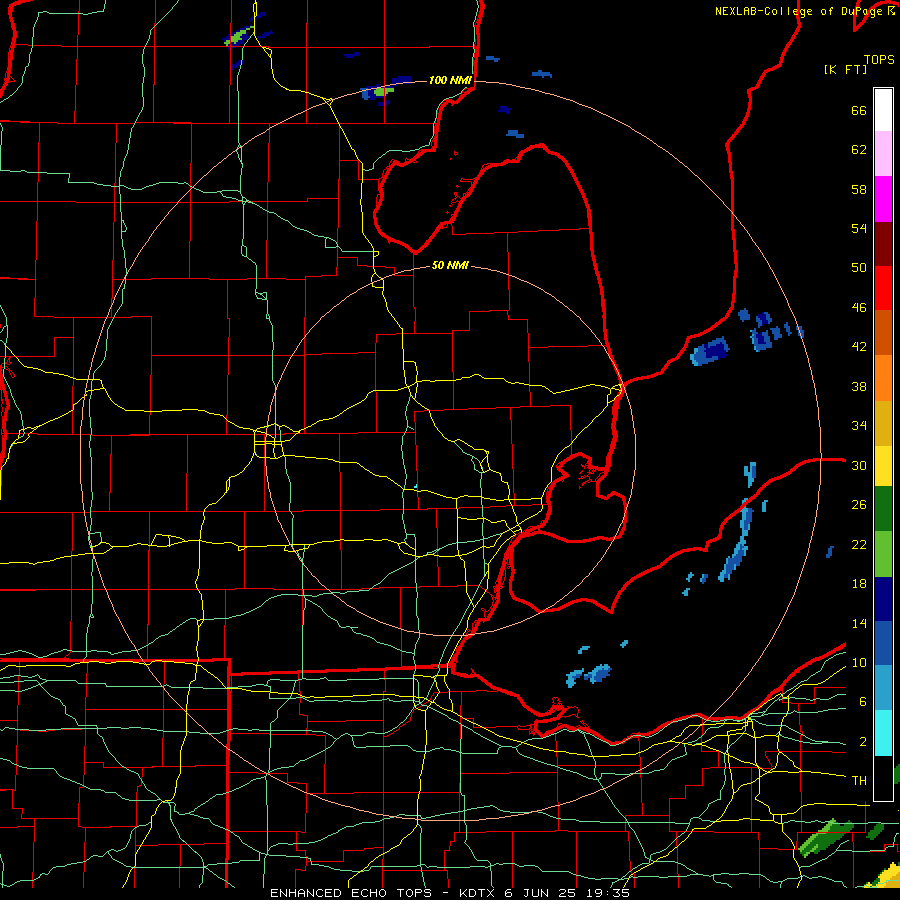Image resolution: width=900 pixels, height=900 pixels.
Task: Click the light blue 14 kft legend swatch
Action: tap(883, 688)
